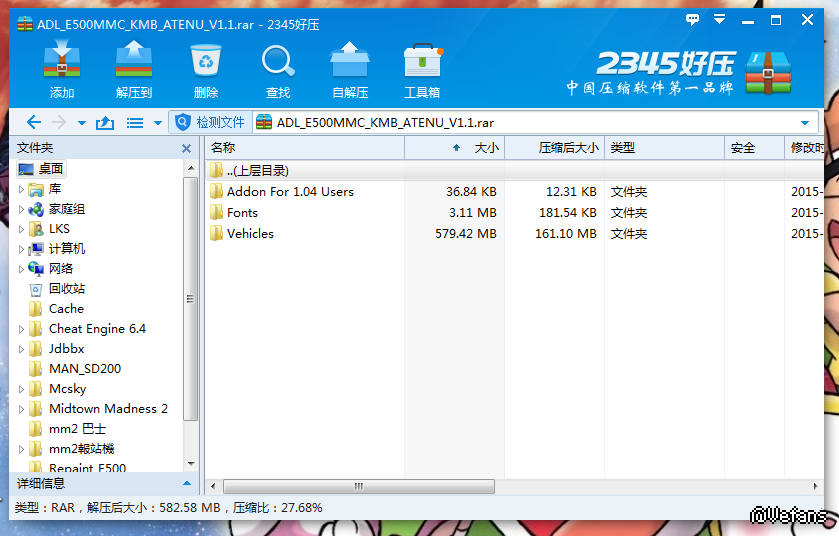Screen dimensions: 839x536
Task: Open the view mode dropdown arrow
Action: coord(158,123)
